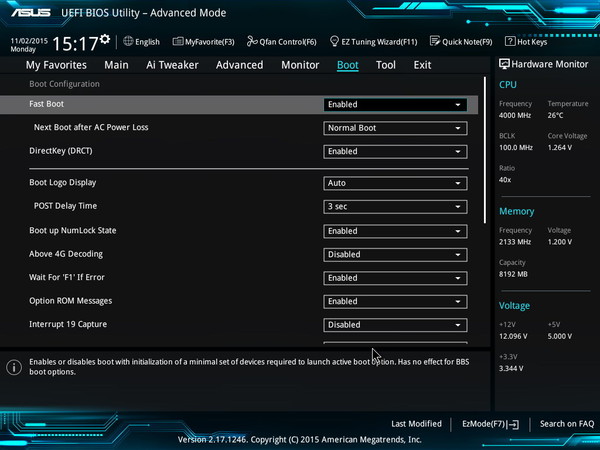Open Qfan Control(F6) text button

tap(288, 42)
